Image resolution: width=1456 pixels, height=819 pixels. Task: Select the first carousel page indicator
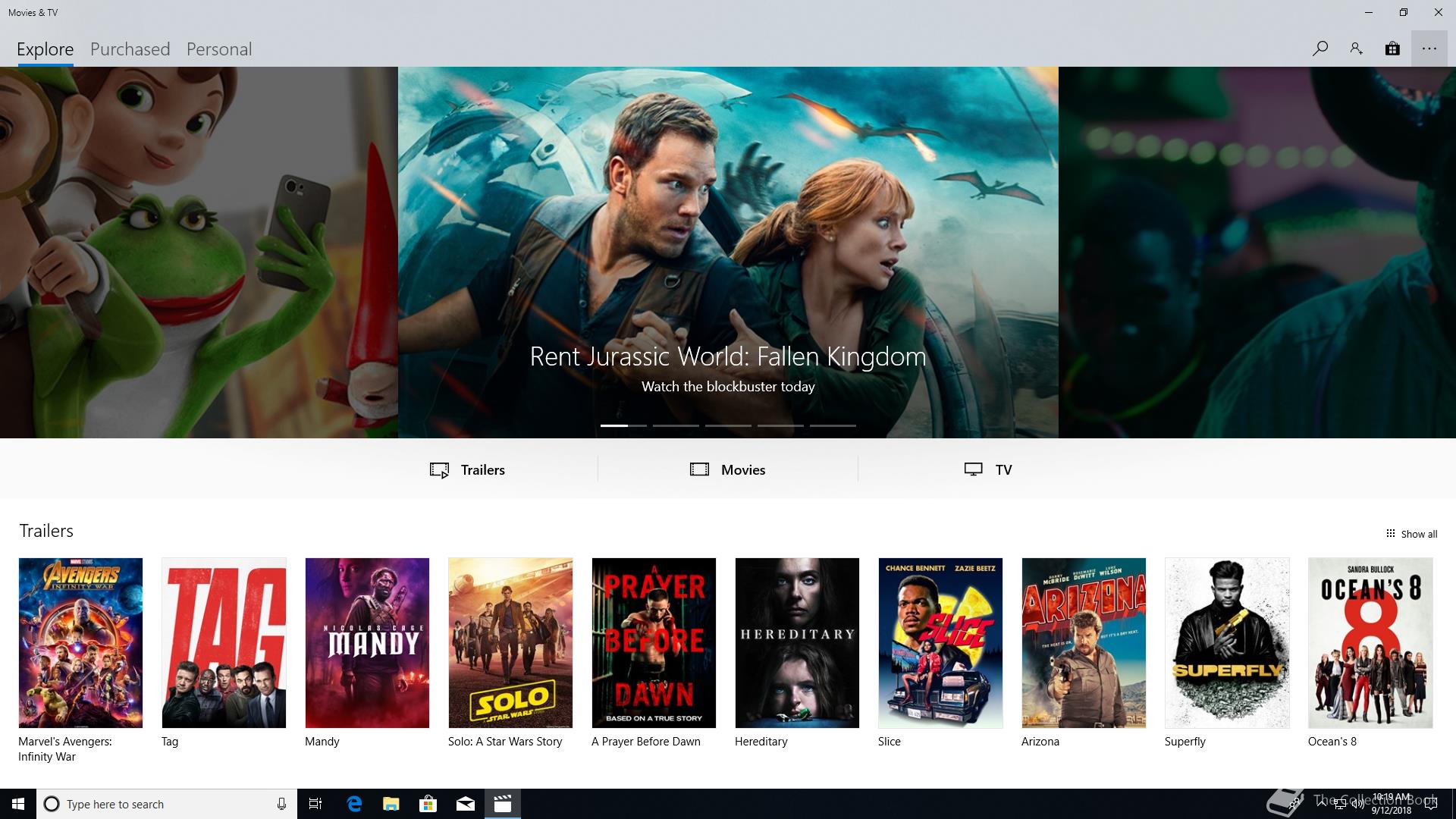pyautogui.click(x=623, y=425)
